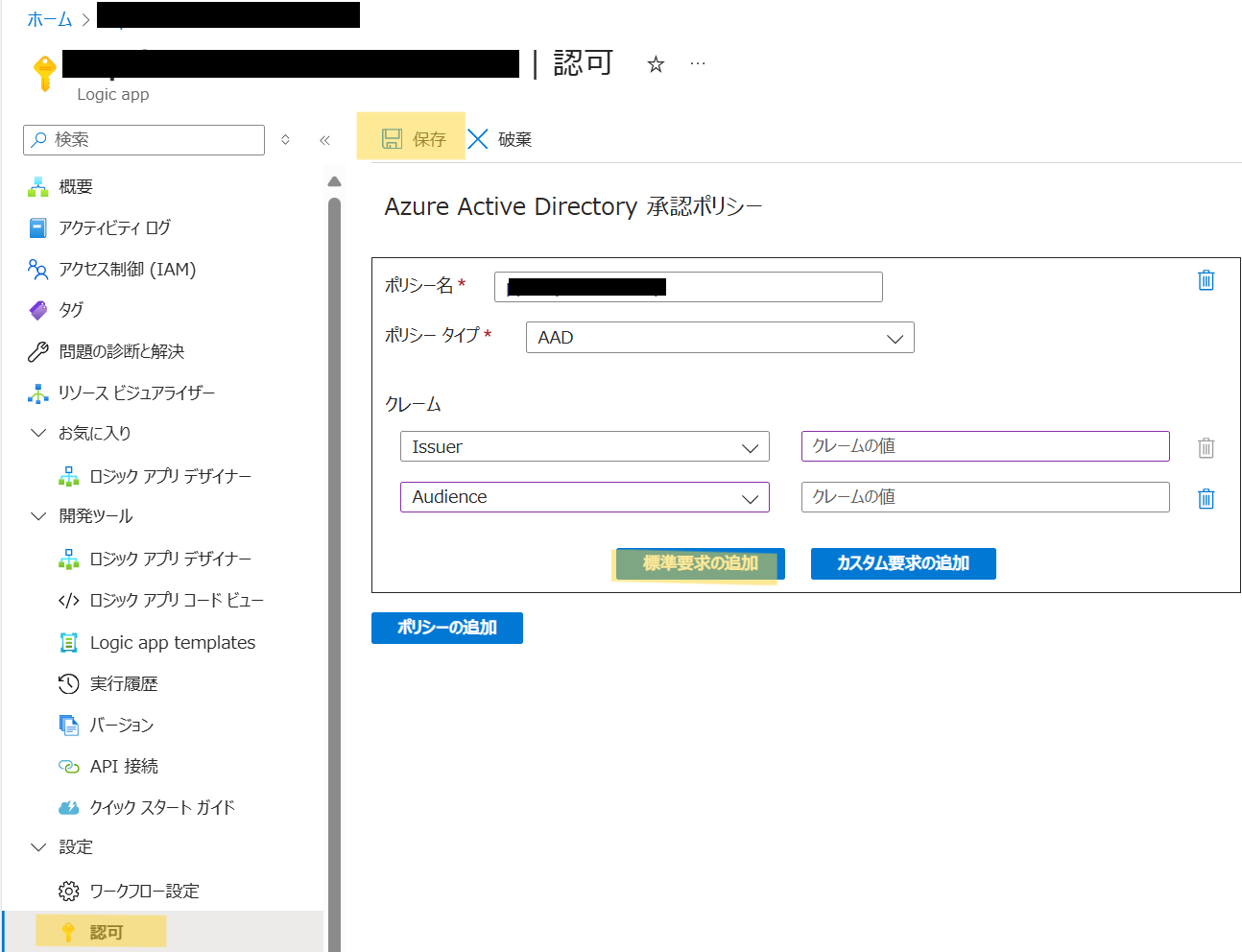Open アクセス制御 (IAM) menu item
Screen dimensions: 1242x952
pyautogui.click(x=127, y=270)
